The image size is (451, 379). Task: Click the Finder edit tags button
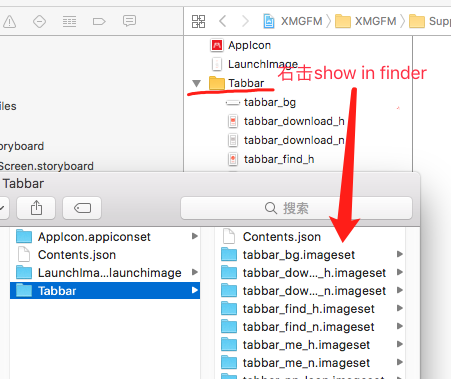(82, 208)
